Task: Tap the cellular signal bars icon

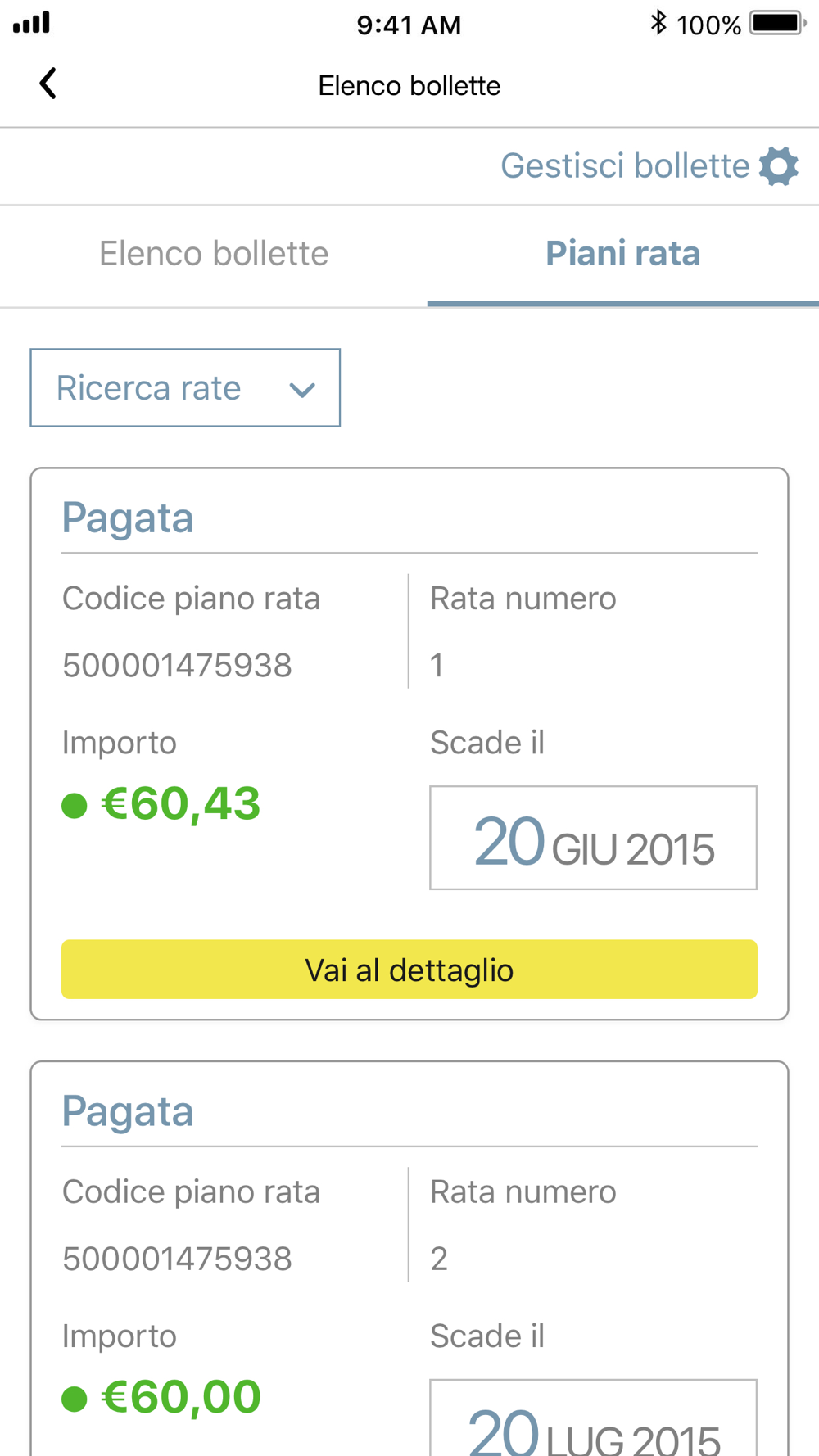Action: pos(32,23)
